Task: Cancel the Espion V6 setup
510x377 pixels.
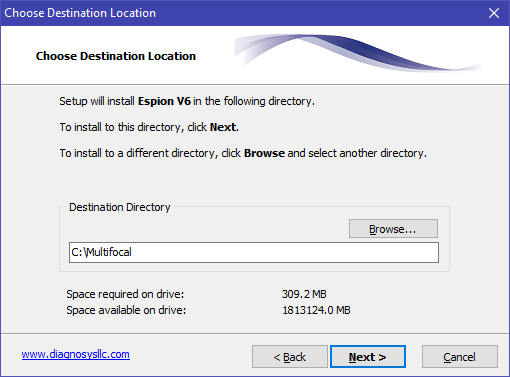Action: tap(460, 357)
